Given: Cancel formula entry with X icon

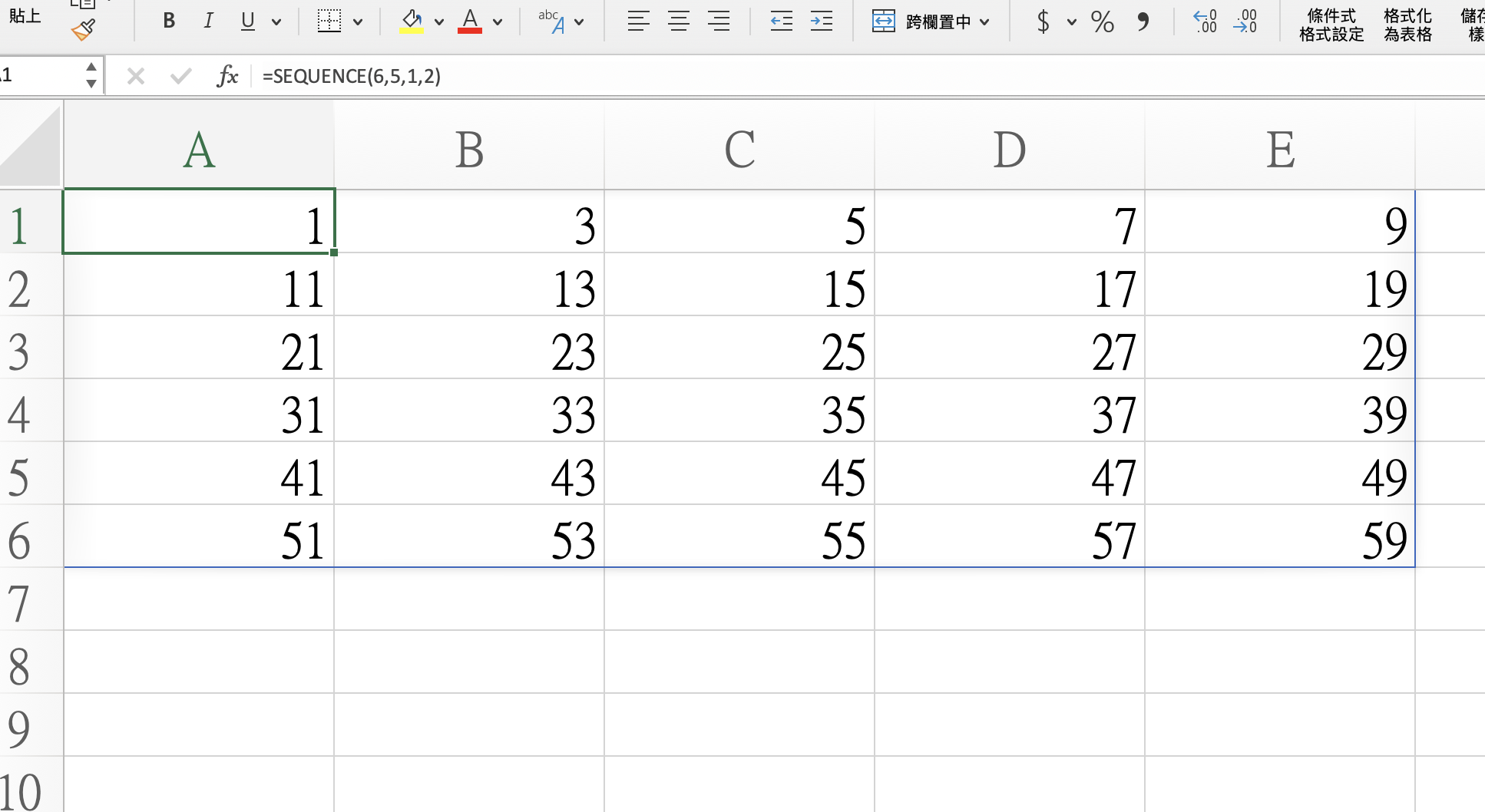Looking at the screenshot, I should [136, 76].
